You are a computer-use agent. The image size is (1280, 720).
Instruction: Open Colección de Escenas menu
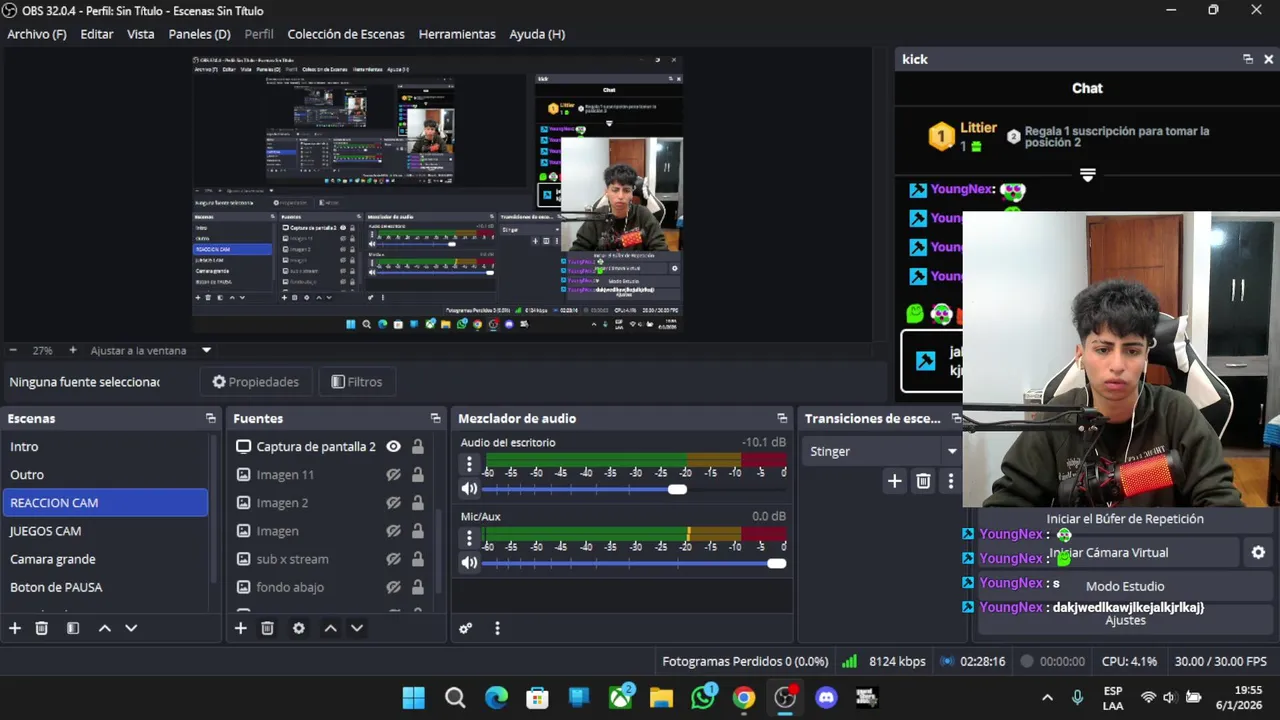[346, 34]
